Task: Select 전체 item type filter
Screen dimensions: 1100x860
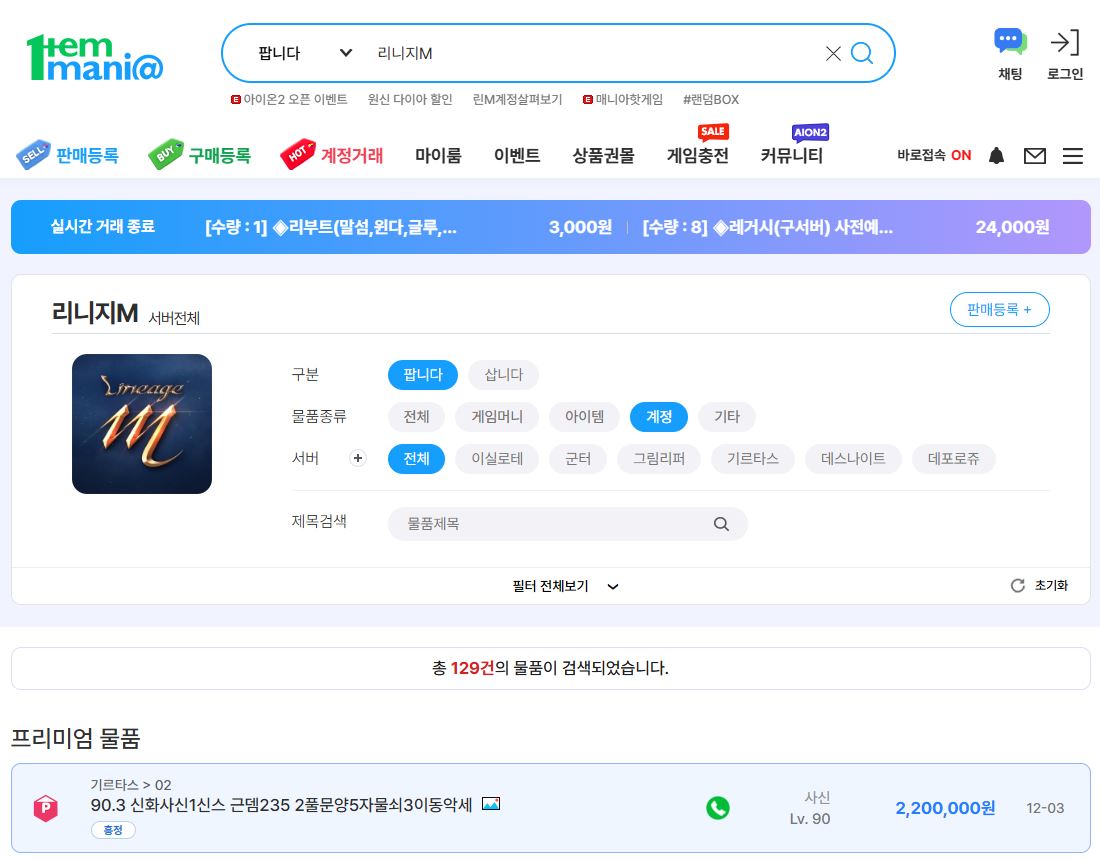Action: click(416, 417)
